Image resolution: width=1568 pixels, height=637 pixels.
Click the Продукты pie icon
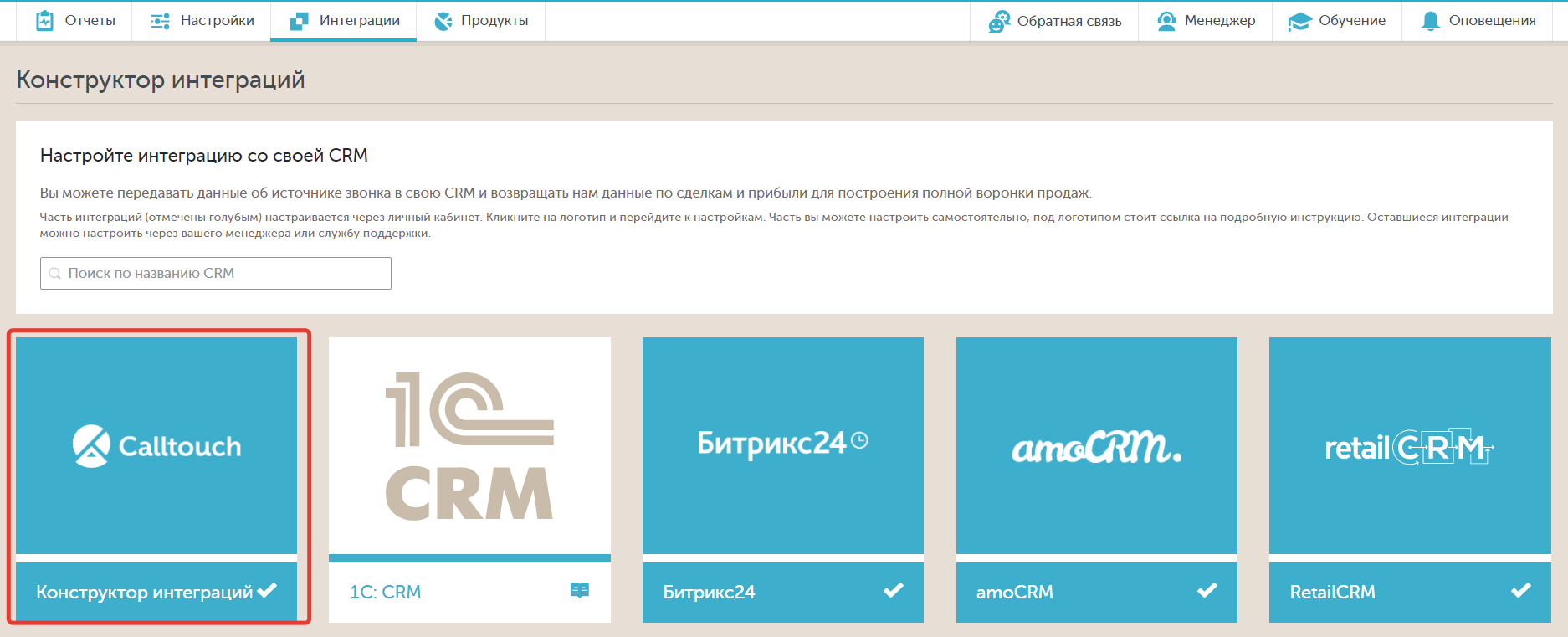pos(443,21)
